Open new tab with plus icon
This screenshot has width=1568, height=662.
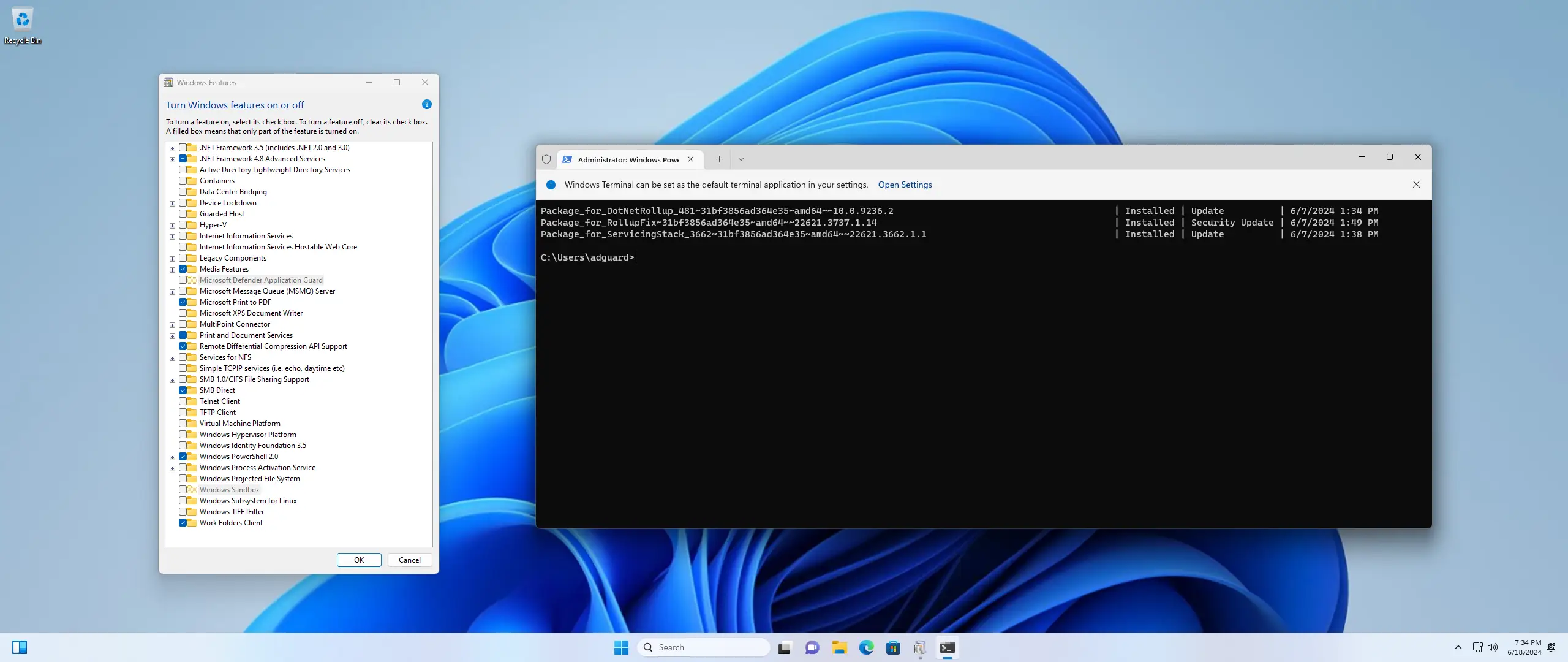719,159
